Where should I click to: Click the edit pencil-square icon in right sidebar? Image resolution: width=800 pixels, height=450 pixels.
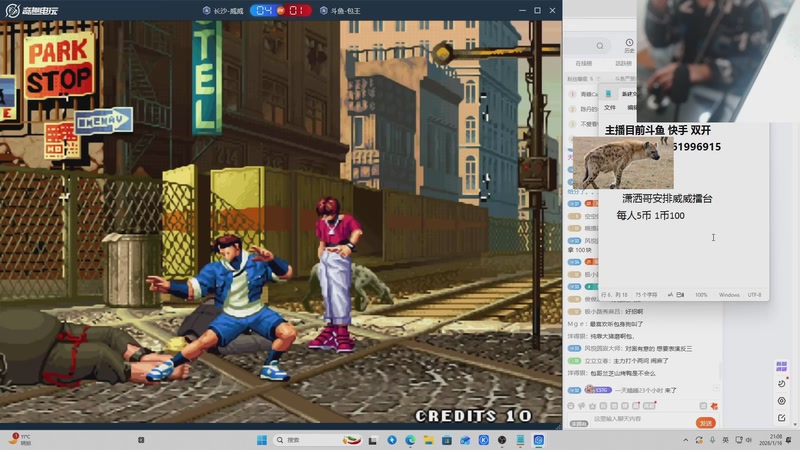782,418
